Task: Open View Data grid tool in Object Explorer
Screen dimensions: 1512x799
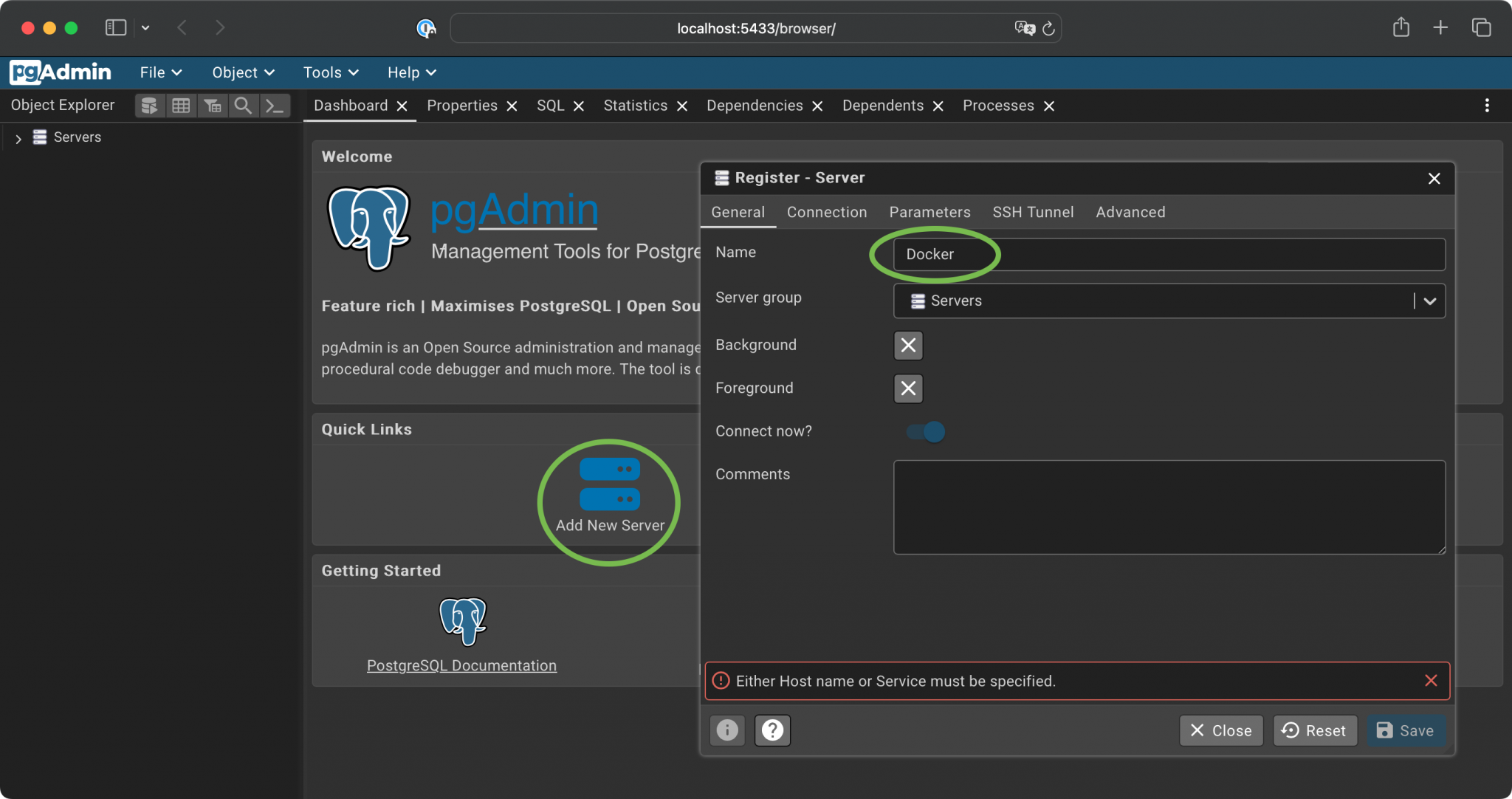Action: pos(181,106)
